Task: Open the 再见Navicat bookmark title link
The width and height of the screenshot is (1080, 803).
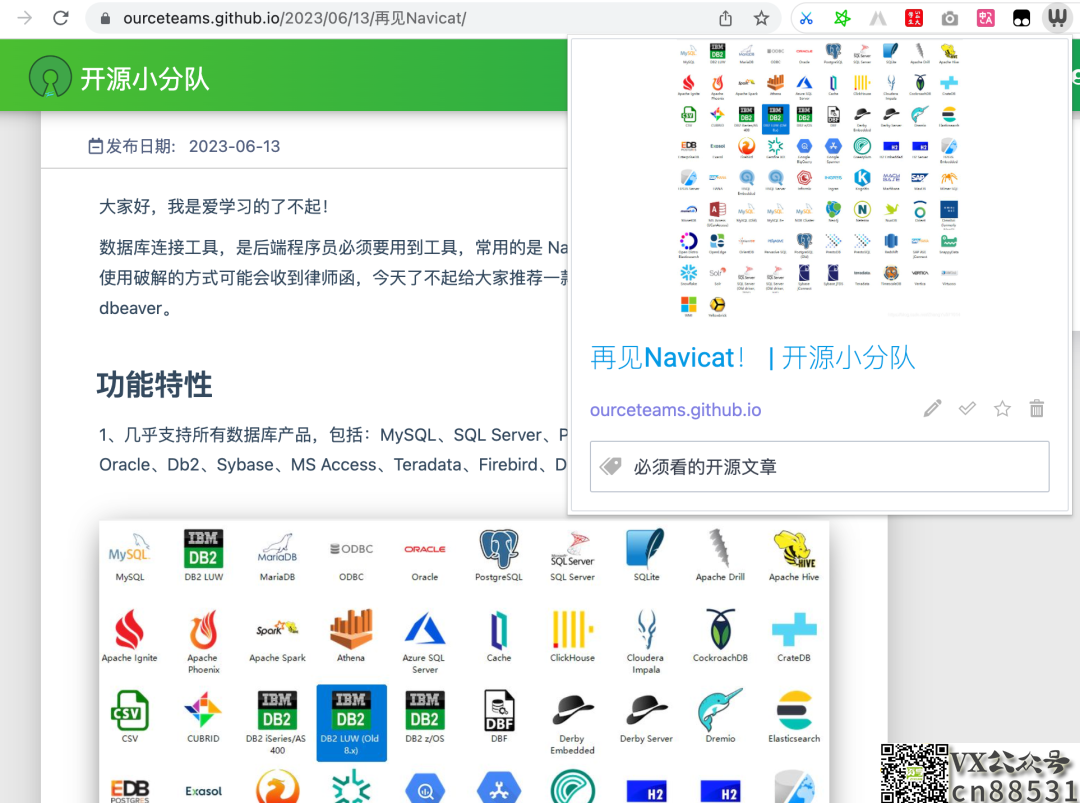Action: click(752, 358)
